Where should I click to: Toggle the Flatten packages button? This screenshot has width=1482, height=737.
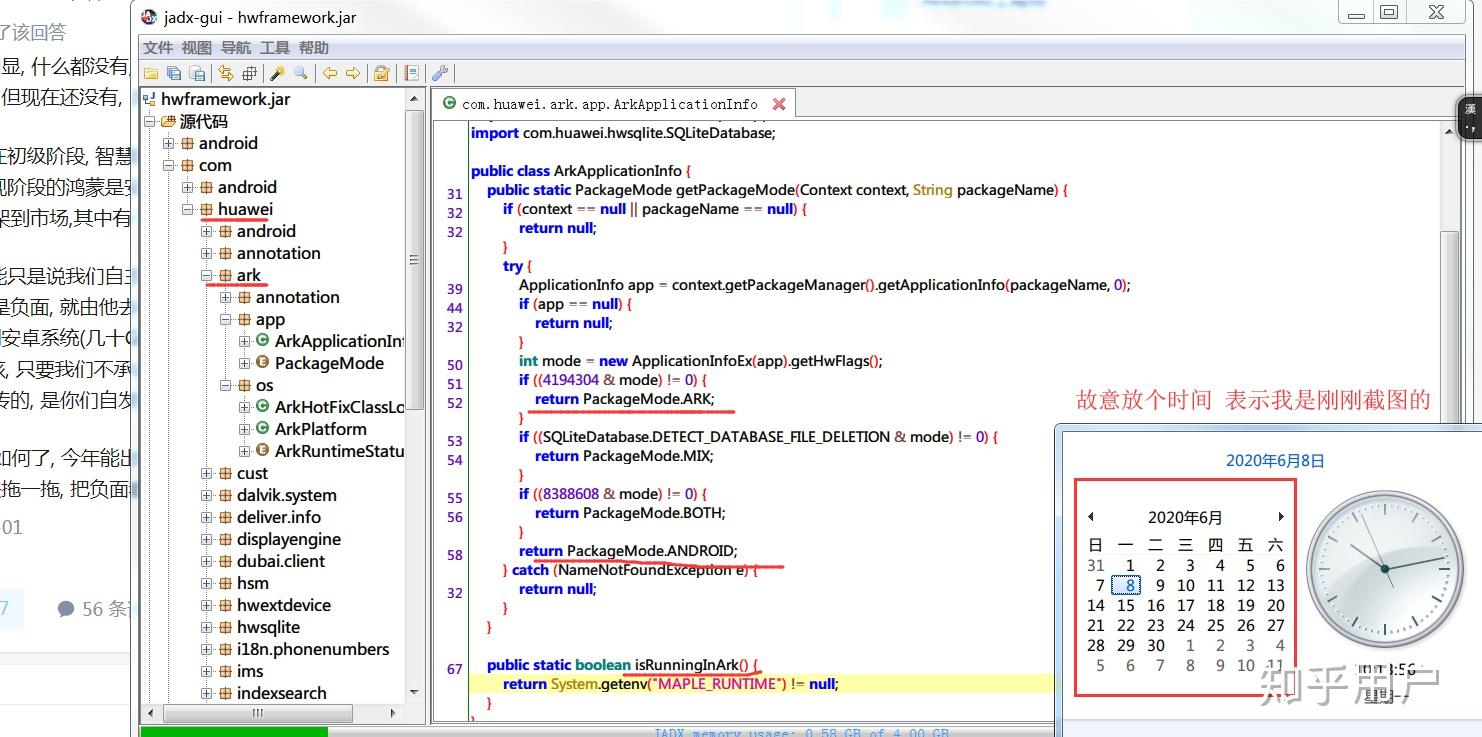(249, 73)
